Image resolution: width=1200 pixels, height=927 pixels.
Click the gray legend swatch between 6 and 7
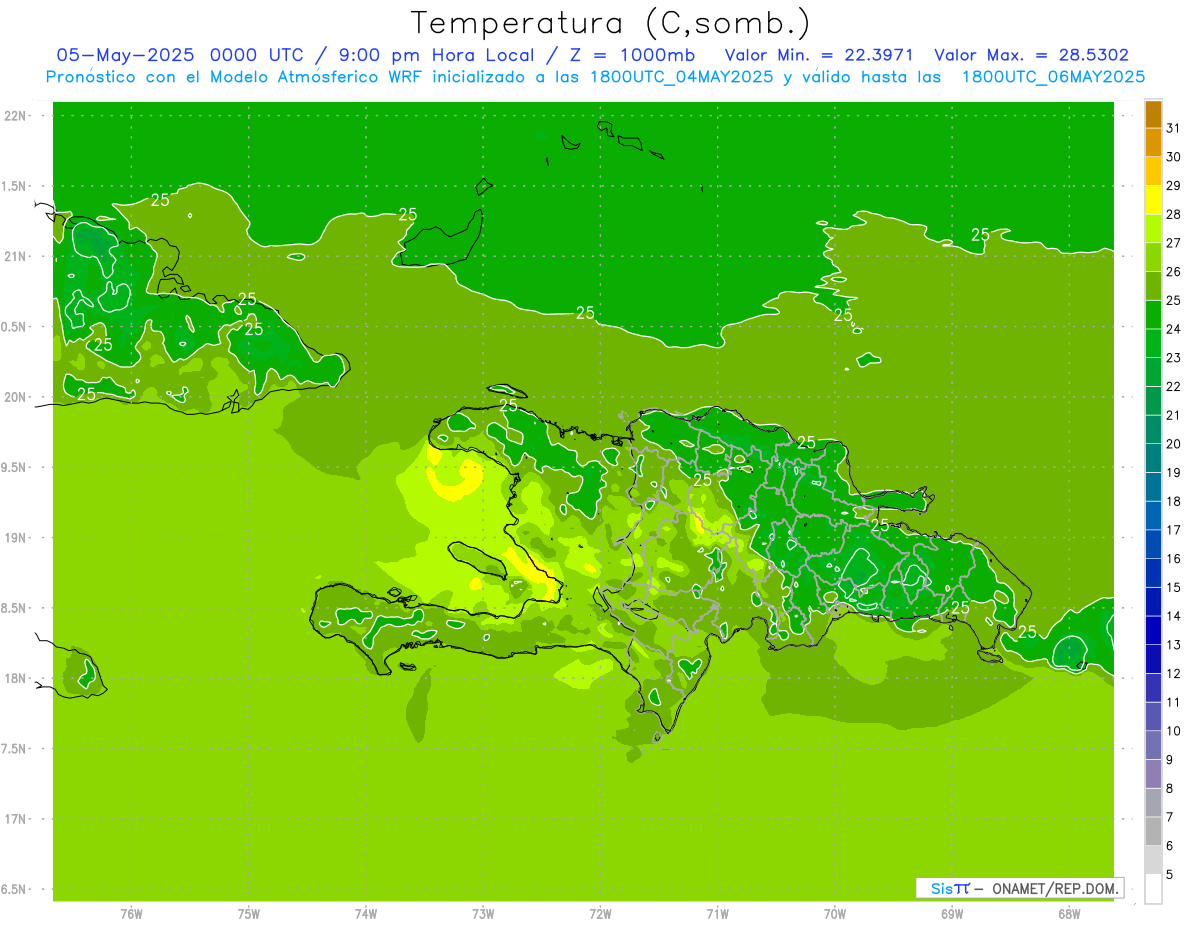tap(1153, 831)
